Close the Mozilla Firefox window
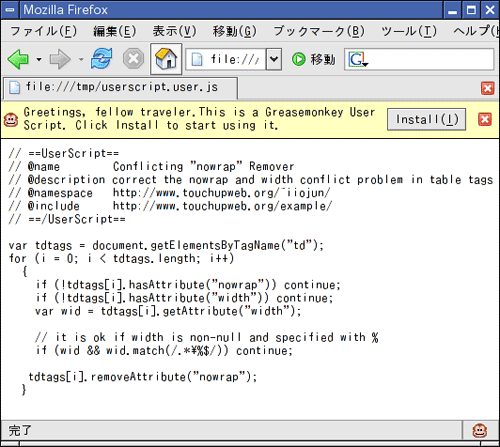Screen dimensions: 500x447 (x=490, y=10)
